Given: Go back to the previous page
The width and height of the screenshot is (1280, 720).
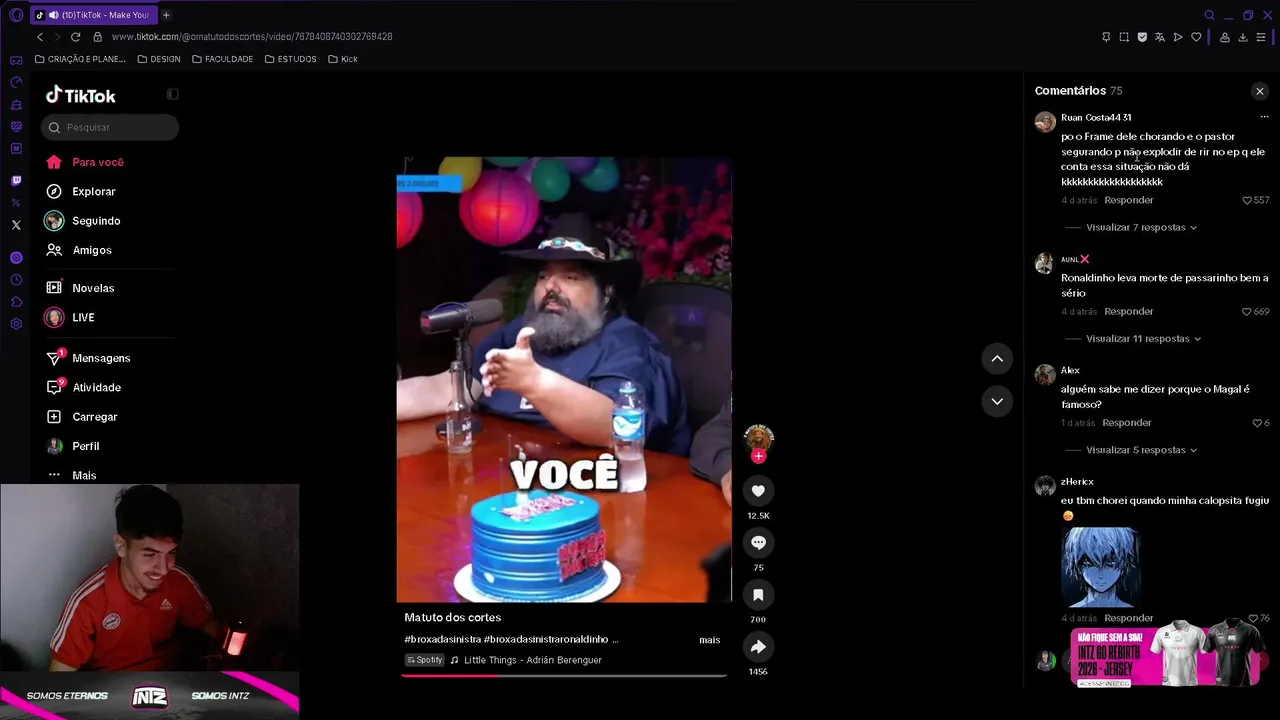Looking at the screenshot, I should [x=40, y=37].
